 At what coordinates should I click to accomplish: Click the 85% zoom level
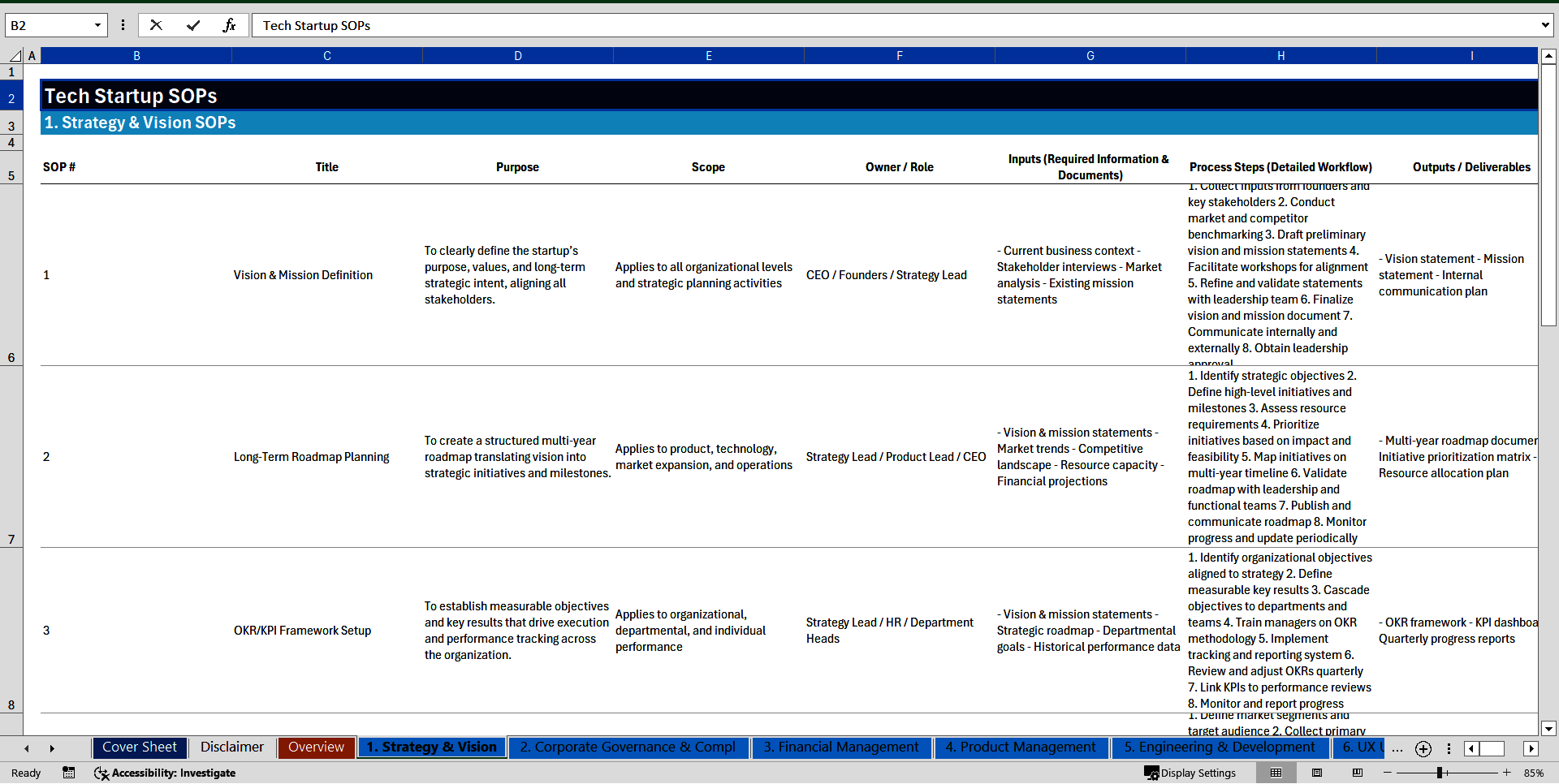[x=1533, y=773]
